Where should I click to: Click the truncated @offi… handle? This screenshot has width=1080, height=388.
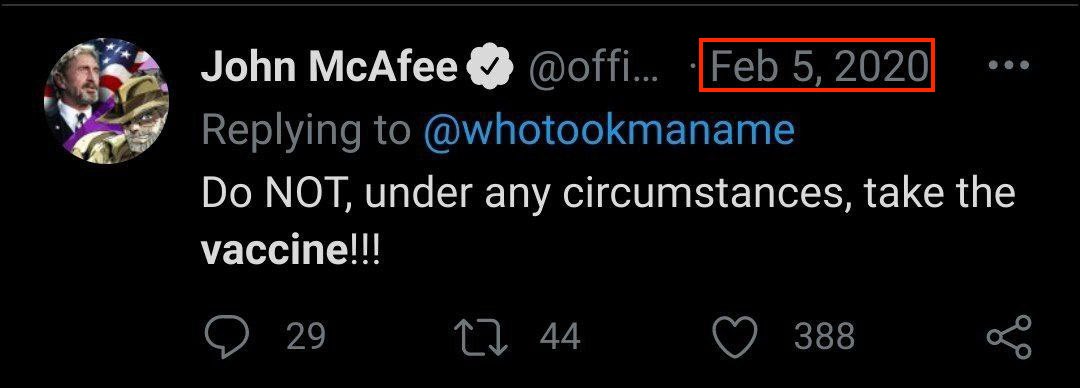(x=593, y=66)
